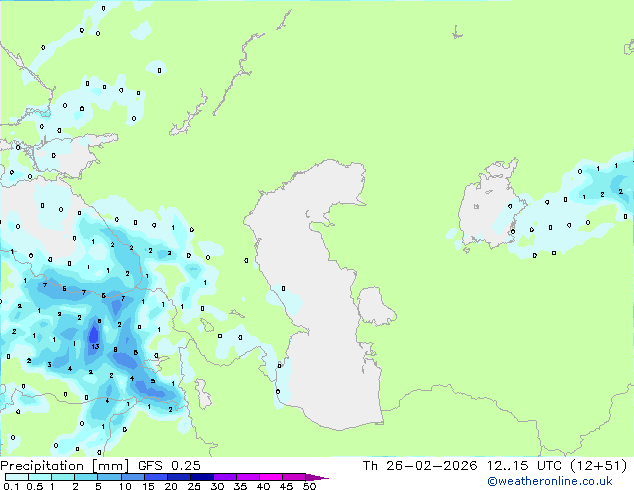Image resolution: width=634 pixels, height=490 pixels.
Task: Click the "12..15 UTC" time text
Action: (x=524, y=466)
